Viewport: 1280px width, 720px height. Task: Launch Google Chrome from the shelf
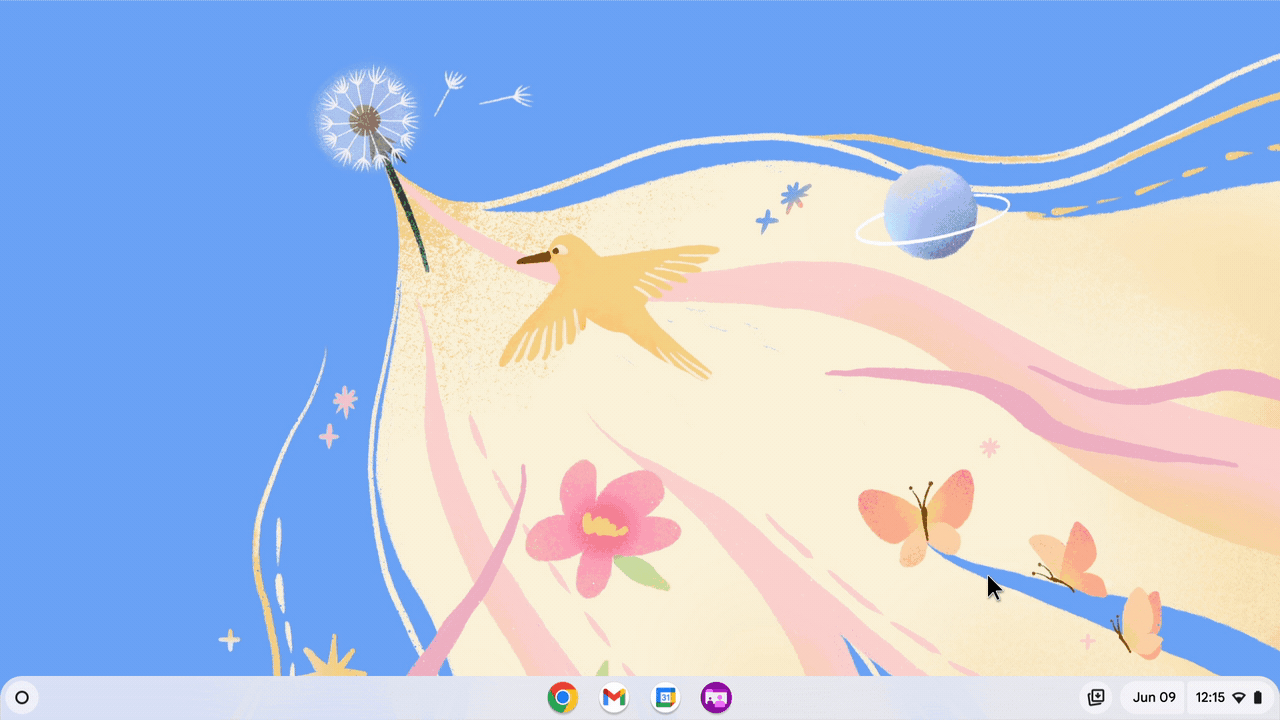[x=563, y=698]
